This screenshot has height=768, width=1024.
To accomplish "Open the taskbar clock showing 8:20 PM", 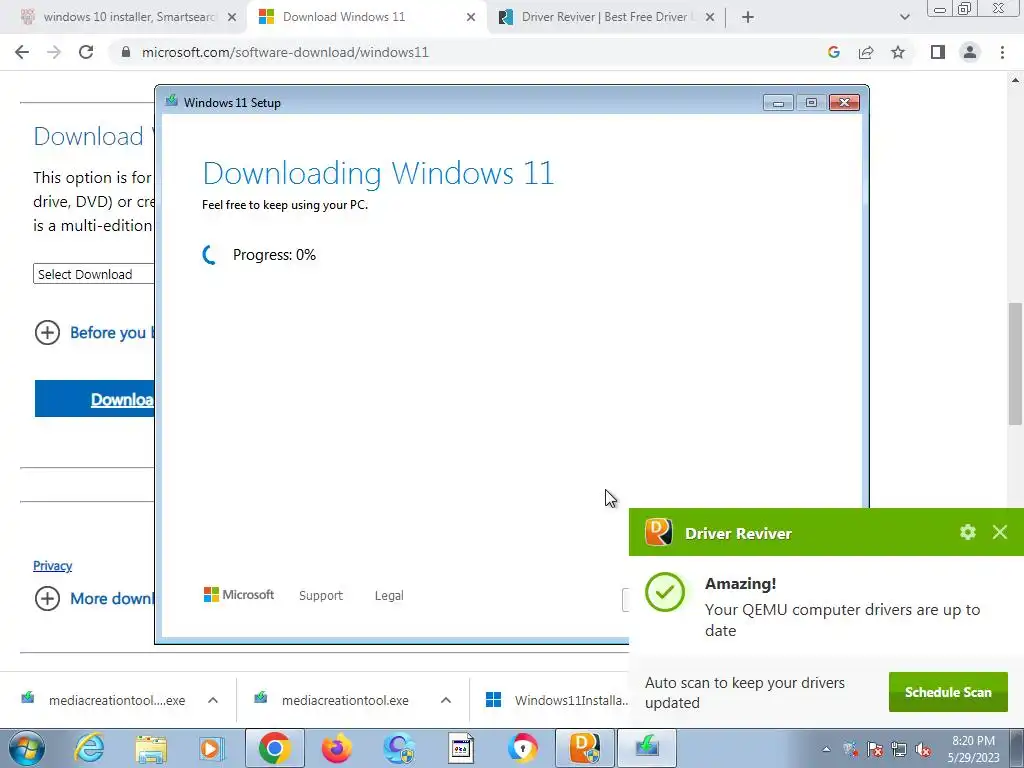I will click(973, 741).
